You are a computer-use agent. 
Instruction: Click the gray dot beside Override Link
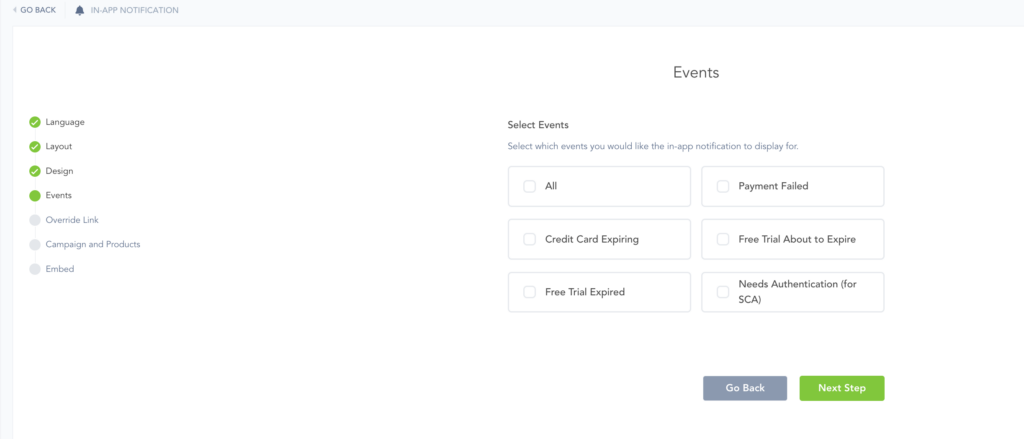[35, 220]
